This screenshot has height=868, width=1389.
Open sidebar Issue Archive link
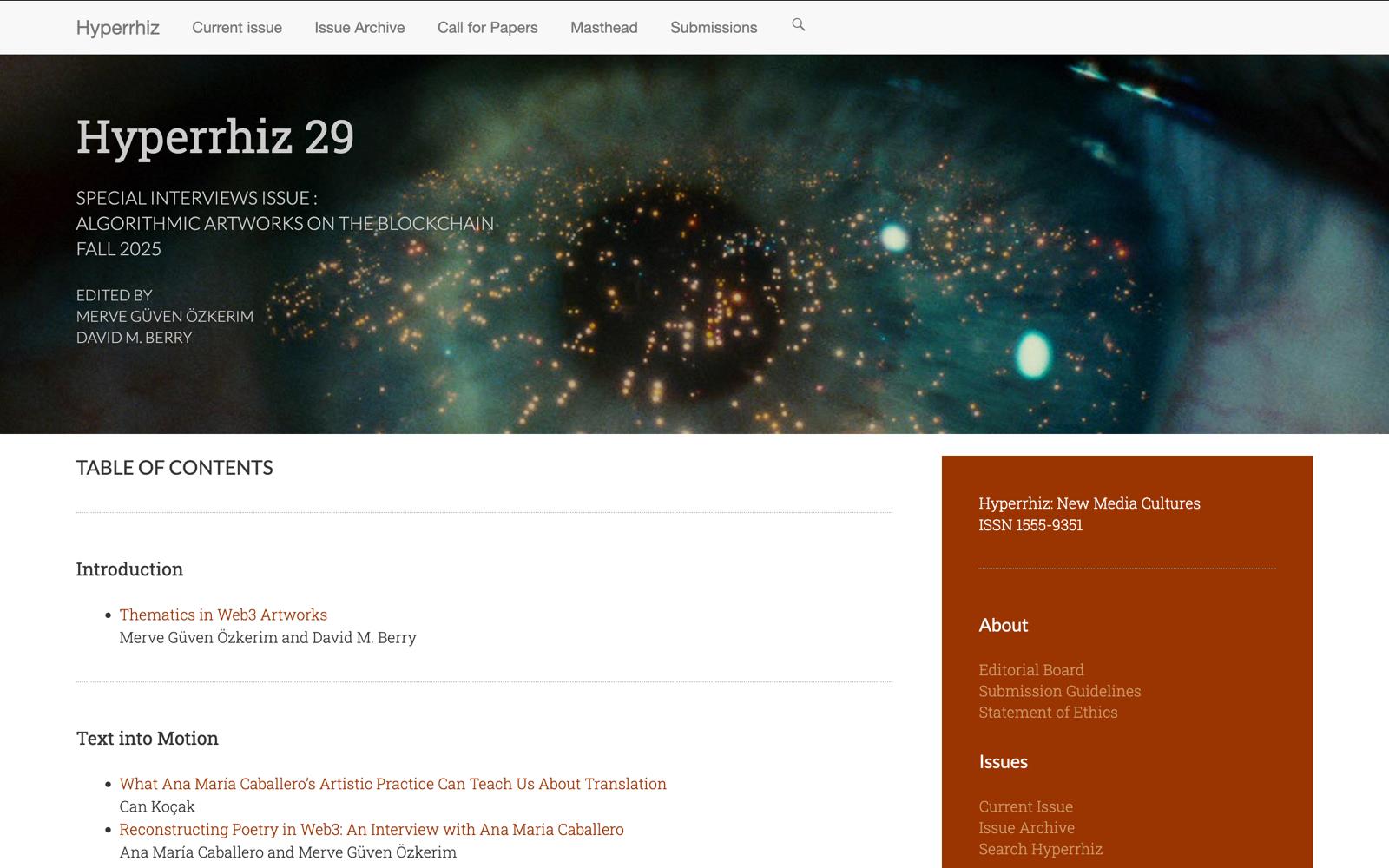pos(1026,828)
